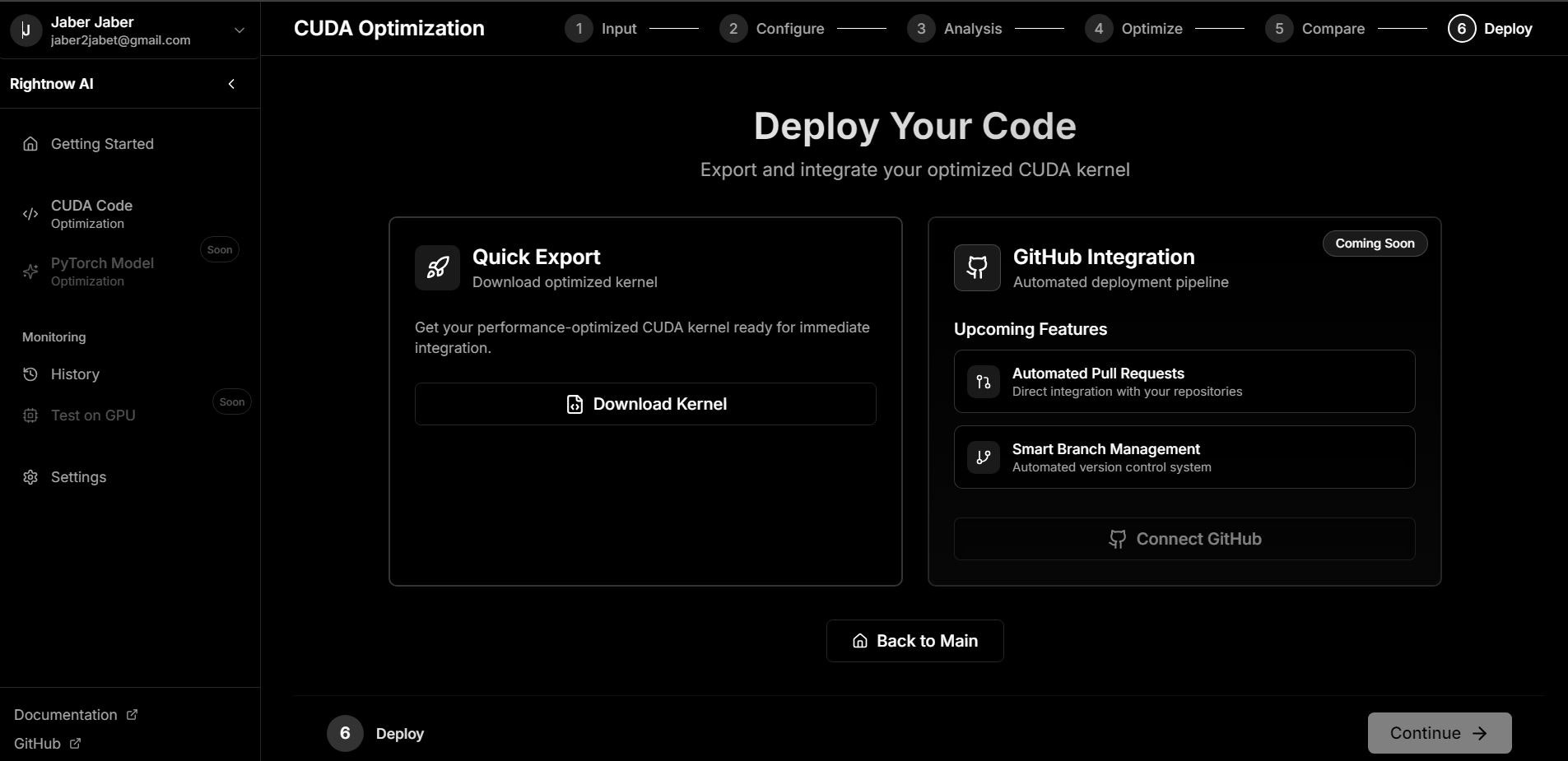Click the Quick Export heading
Viewport: 1568px width, 761px height.
[x=537, y=257]
